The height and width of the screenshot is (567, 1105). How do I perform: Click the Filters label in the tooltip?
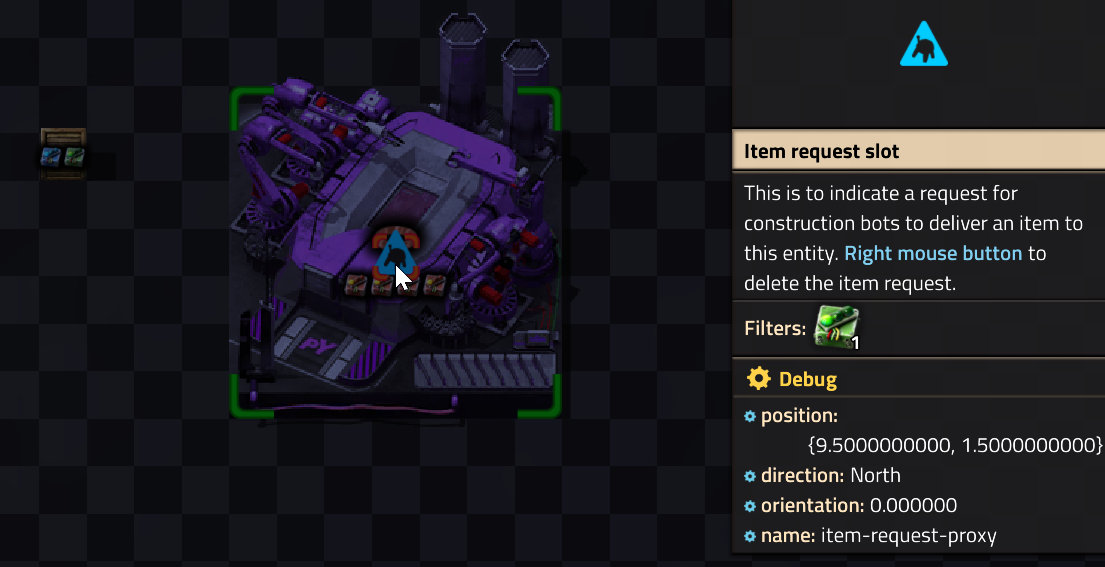[775, 328]
